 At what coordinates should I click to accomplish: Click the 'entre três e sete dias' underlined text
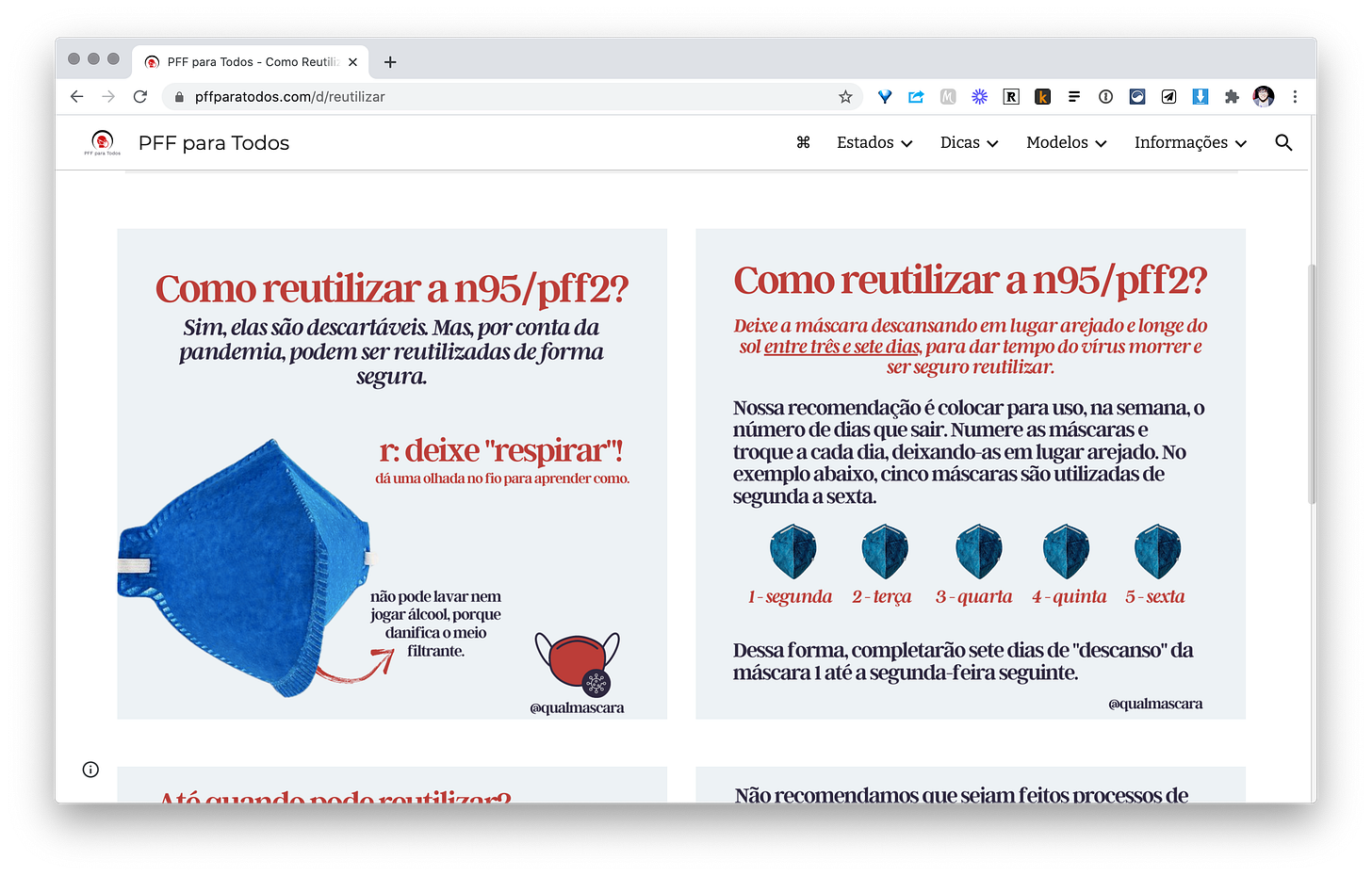point(842,347)
